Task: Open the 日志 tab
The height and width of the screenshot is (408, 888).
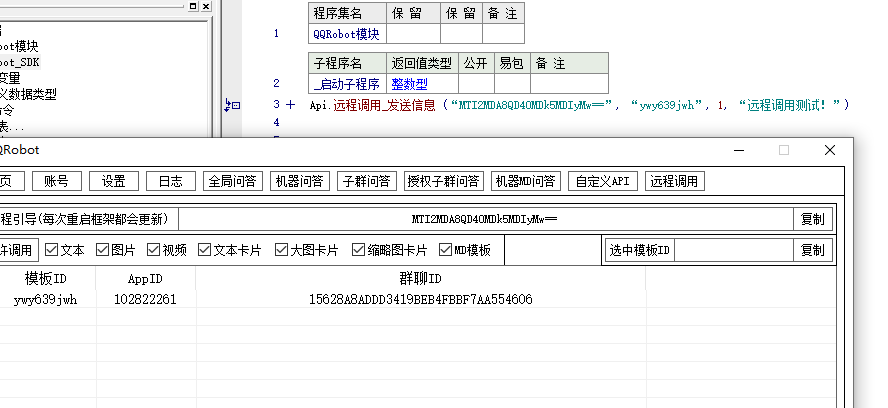Action: (x=171, y=181)
